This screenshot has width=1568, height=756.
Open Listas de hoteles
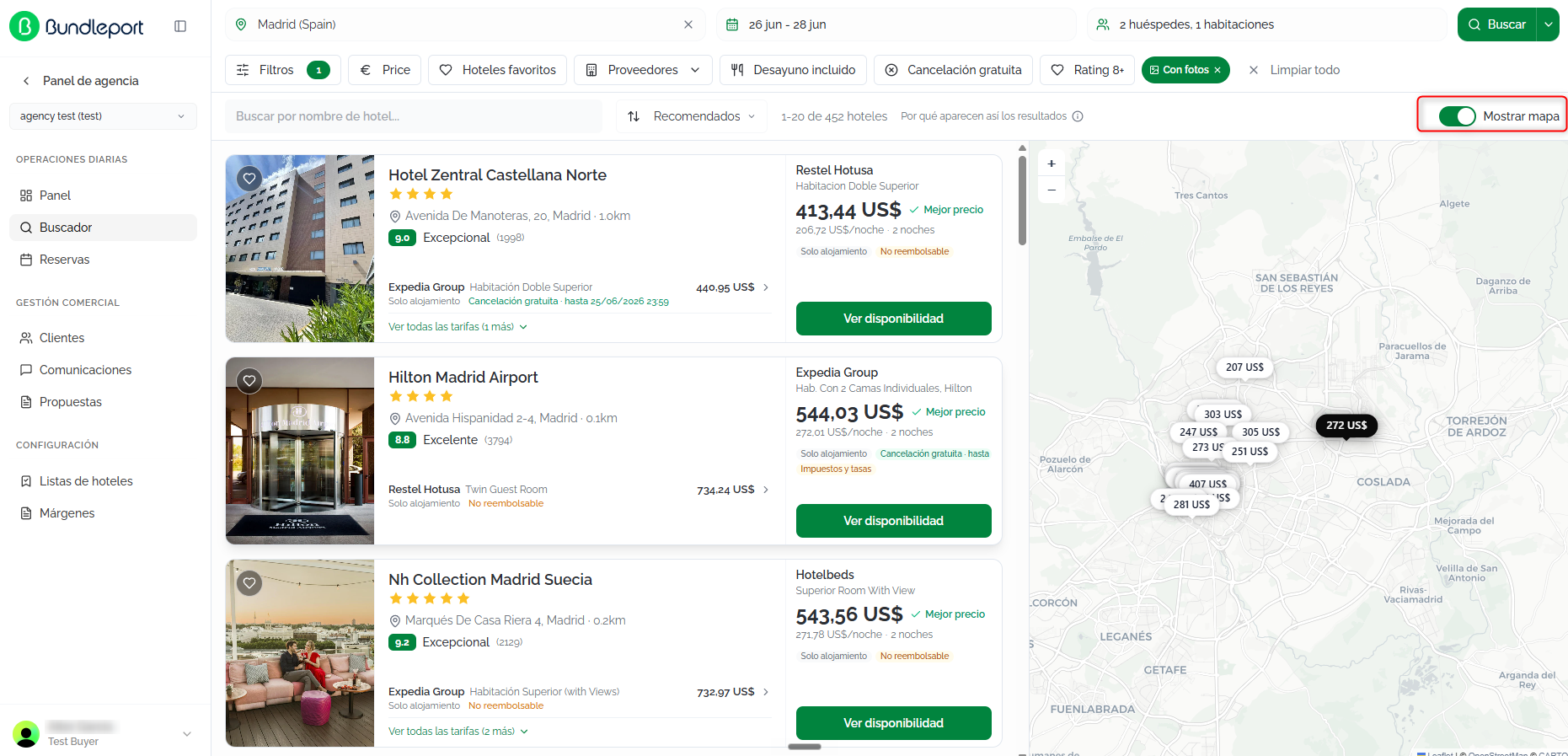pos(103,481)
